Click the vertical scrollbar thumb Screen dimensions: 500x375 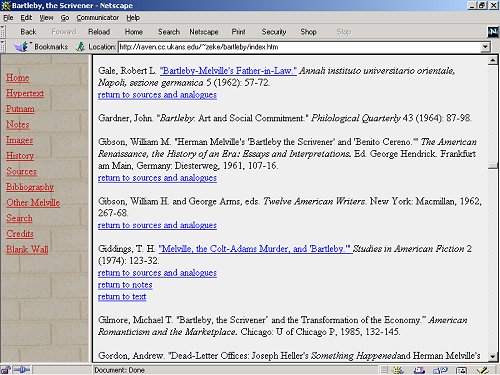493,166
